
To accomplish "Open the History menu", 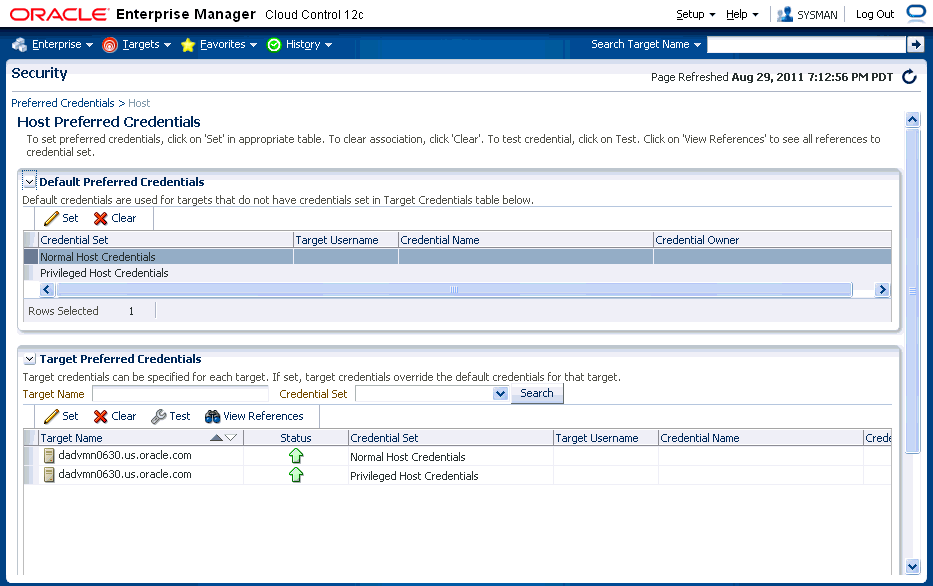I will (308, 45).
